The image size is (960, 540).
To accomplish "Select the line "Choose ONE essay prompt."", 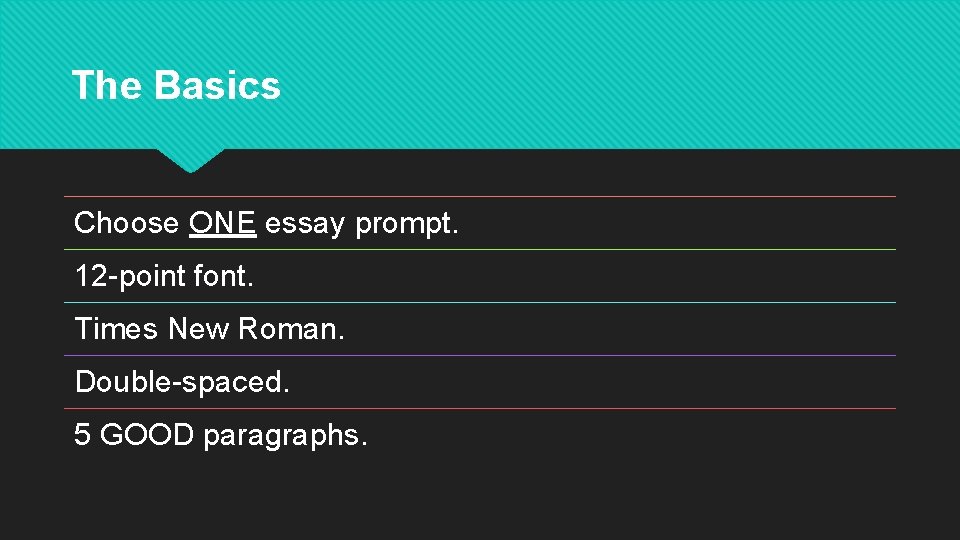I will (x=266, y=223).
